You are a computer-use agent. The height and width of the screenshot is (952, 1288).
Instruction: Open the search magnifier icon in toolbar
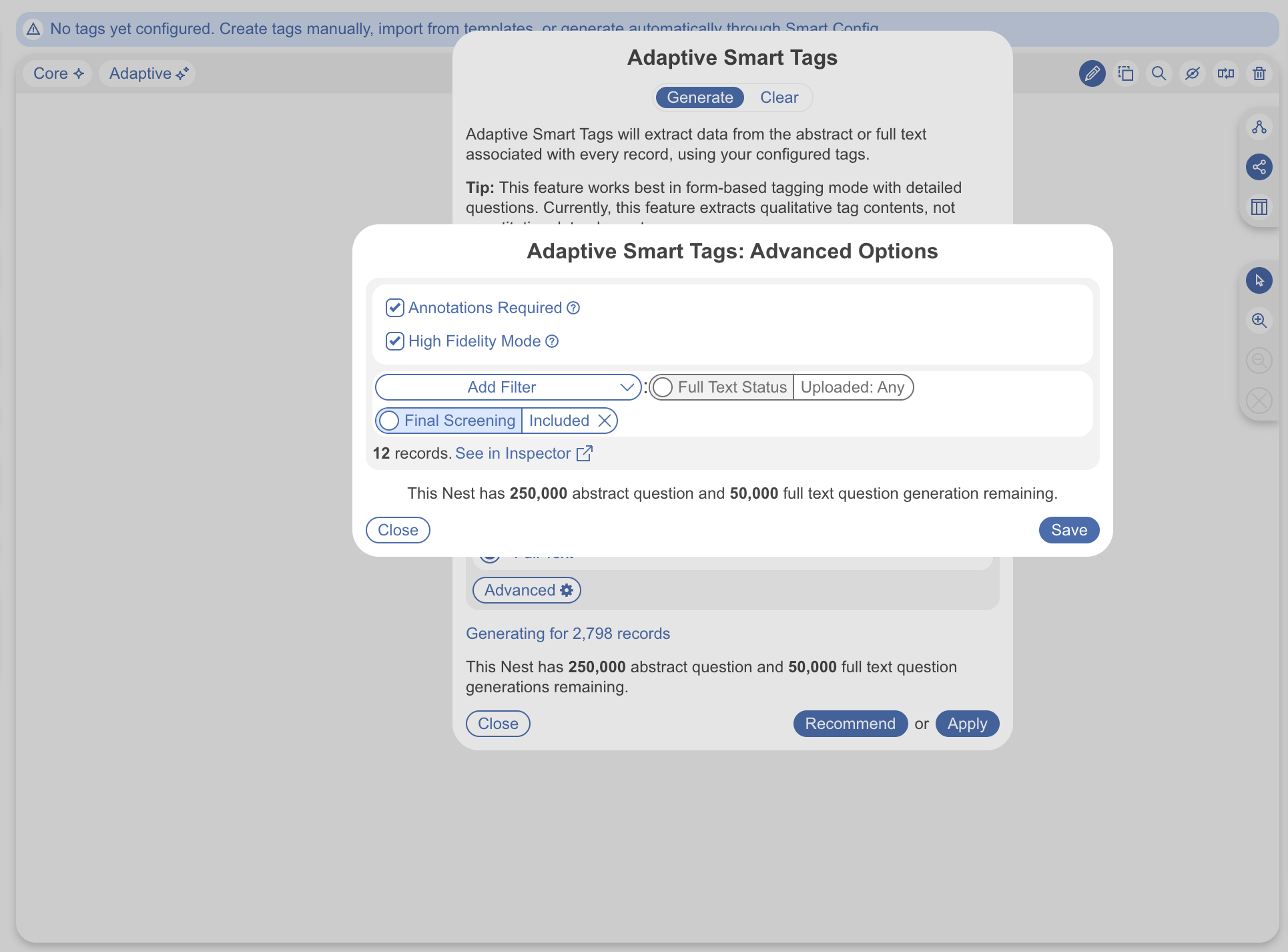(1159, 73)
